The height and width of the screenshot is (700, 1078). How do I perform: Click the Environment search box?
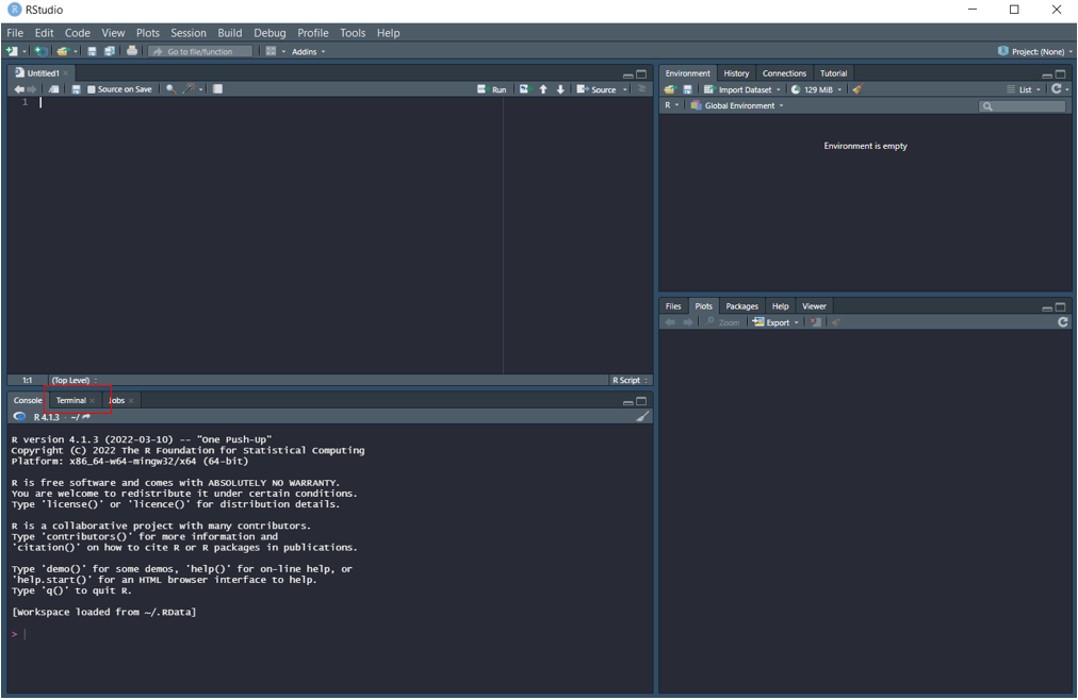pos(1022,106)
